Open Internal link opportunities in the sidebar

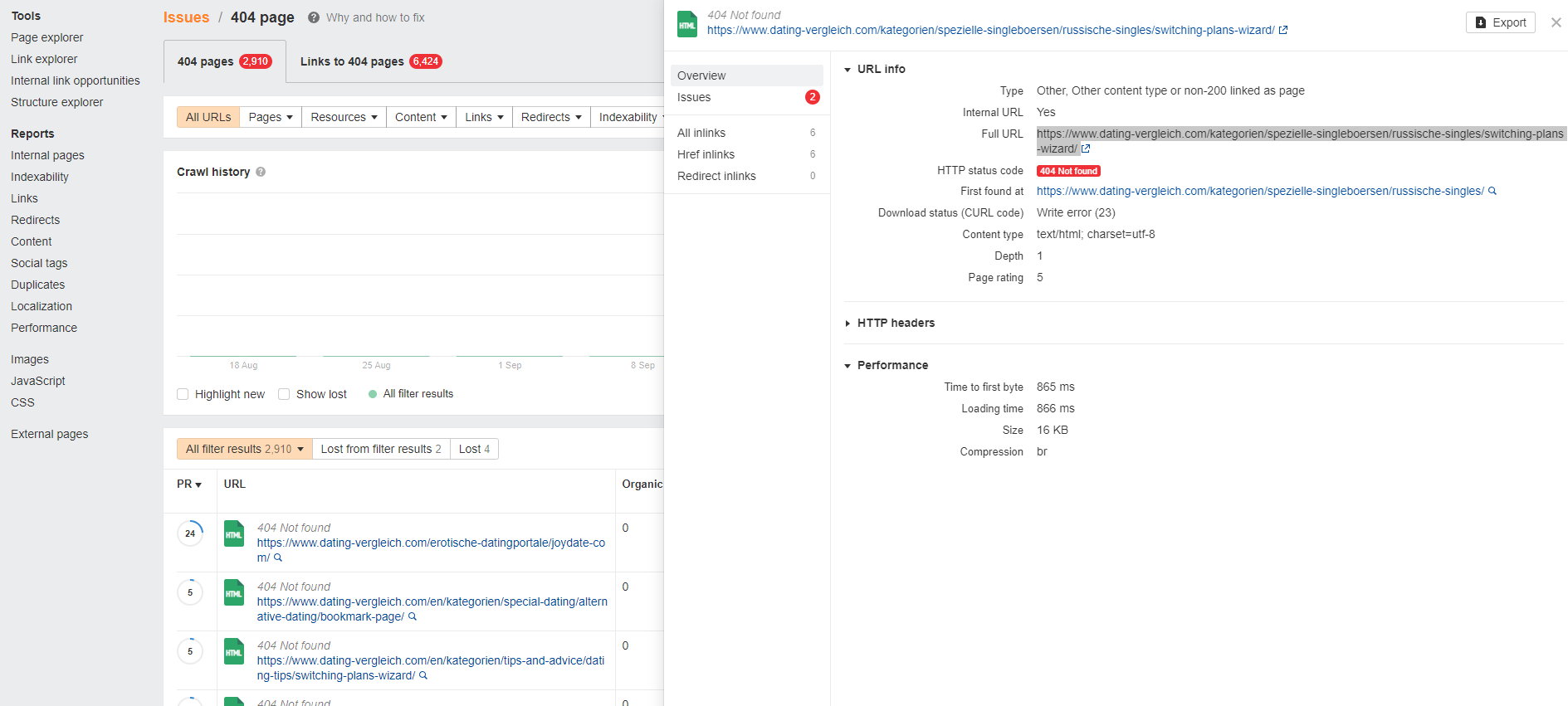click(76, 80)
